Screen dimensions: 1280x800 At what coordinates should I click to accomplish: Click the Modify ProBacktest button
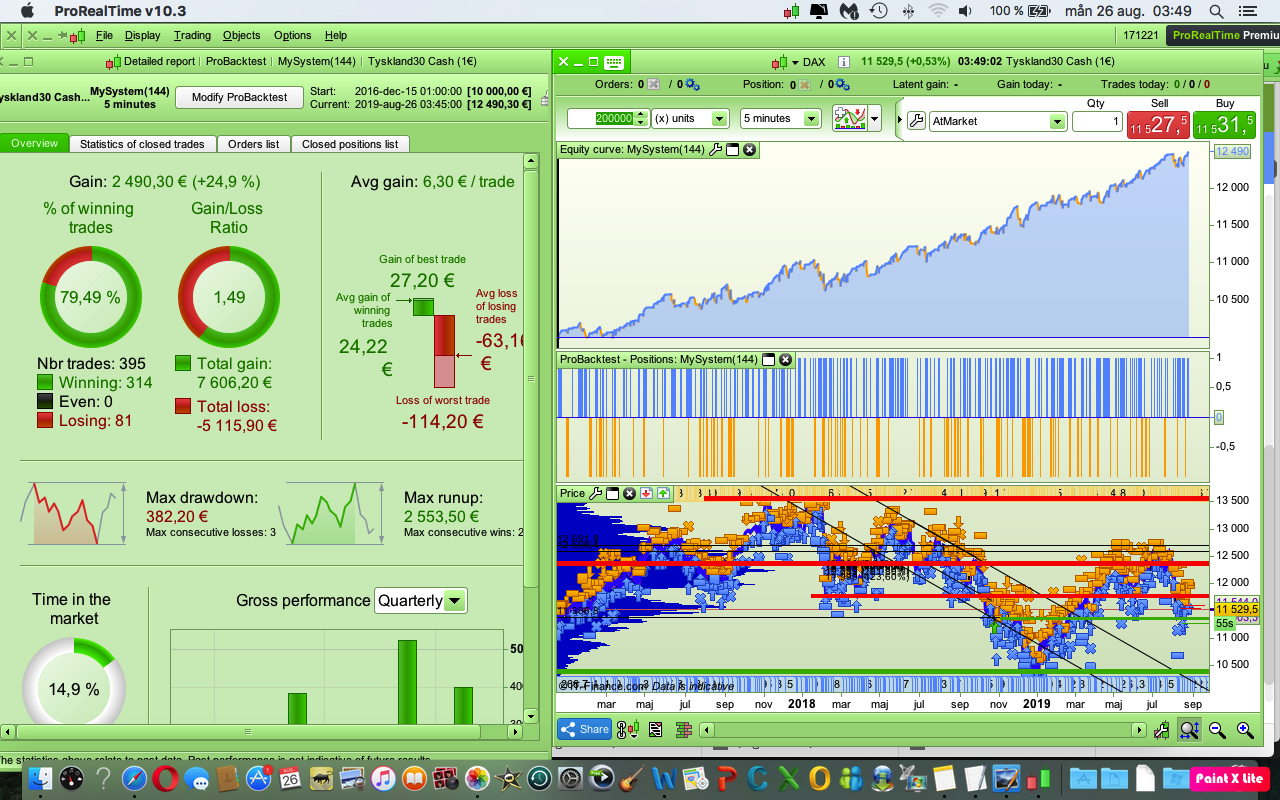(239, 97)
